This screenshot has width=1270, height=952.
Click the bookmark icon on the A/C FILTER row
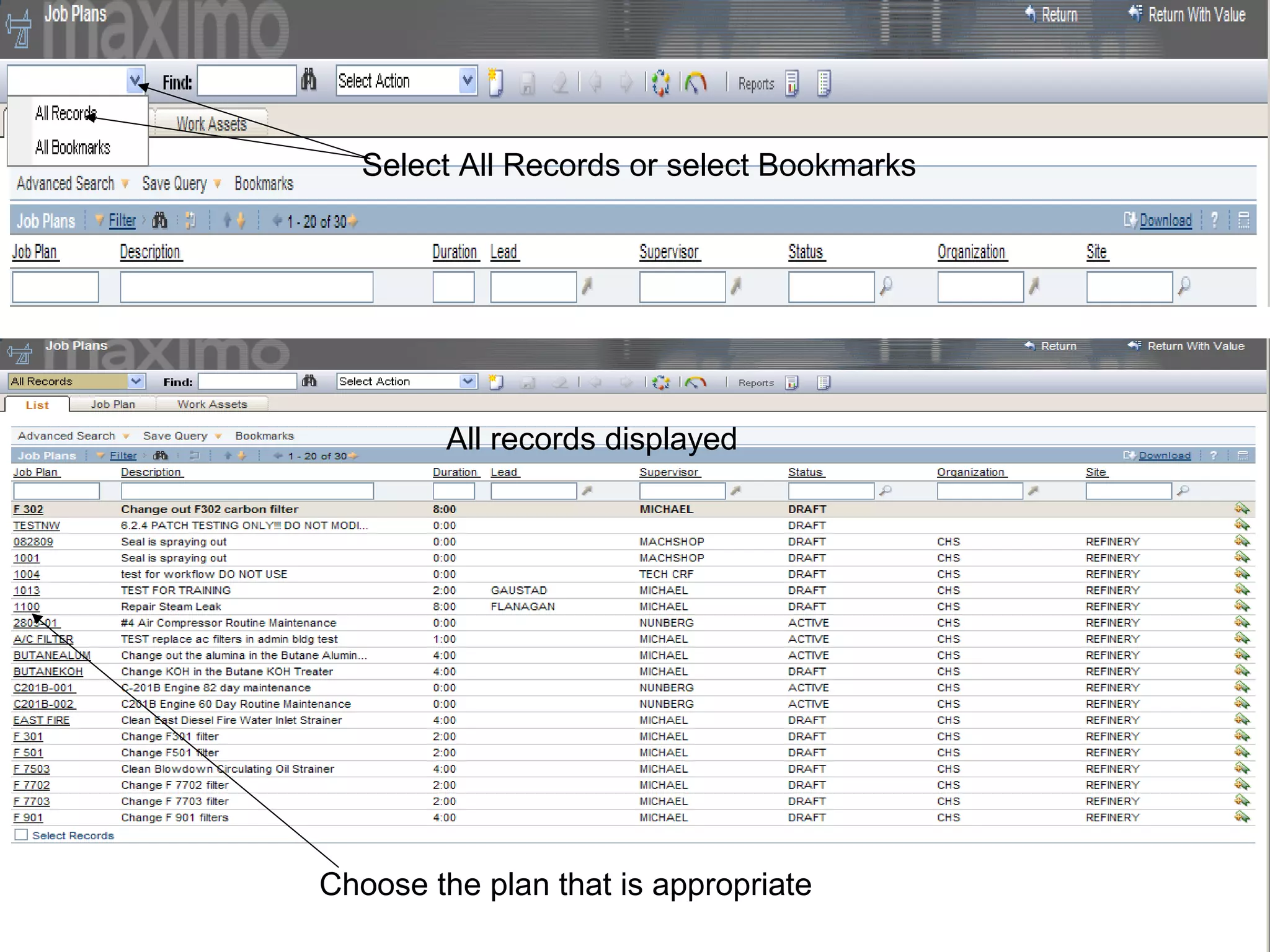pyautogui.click(x=1241, y=638)
